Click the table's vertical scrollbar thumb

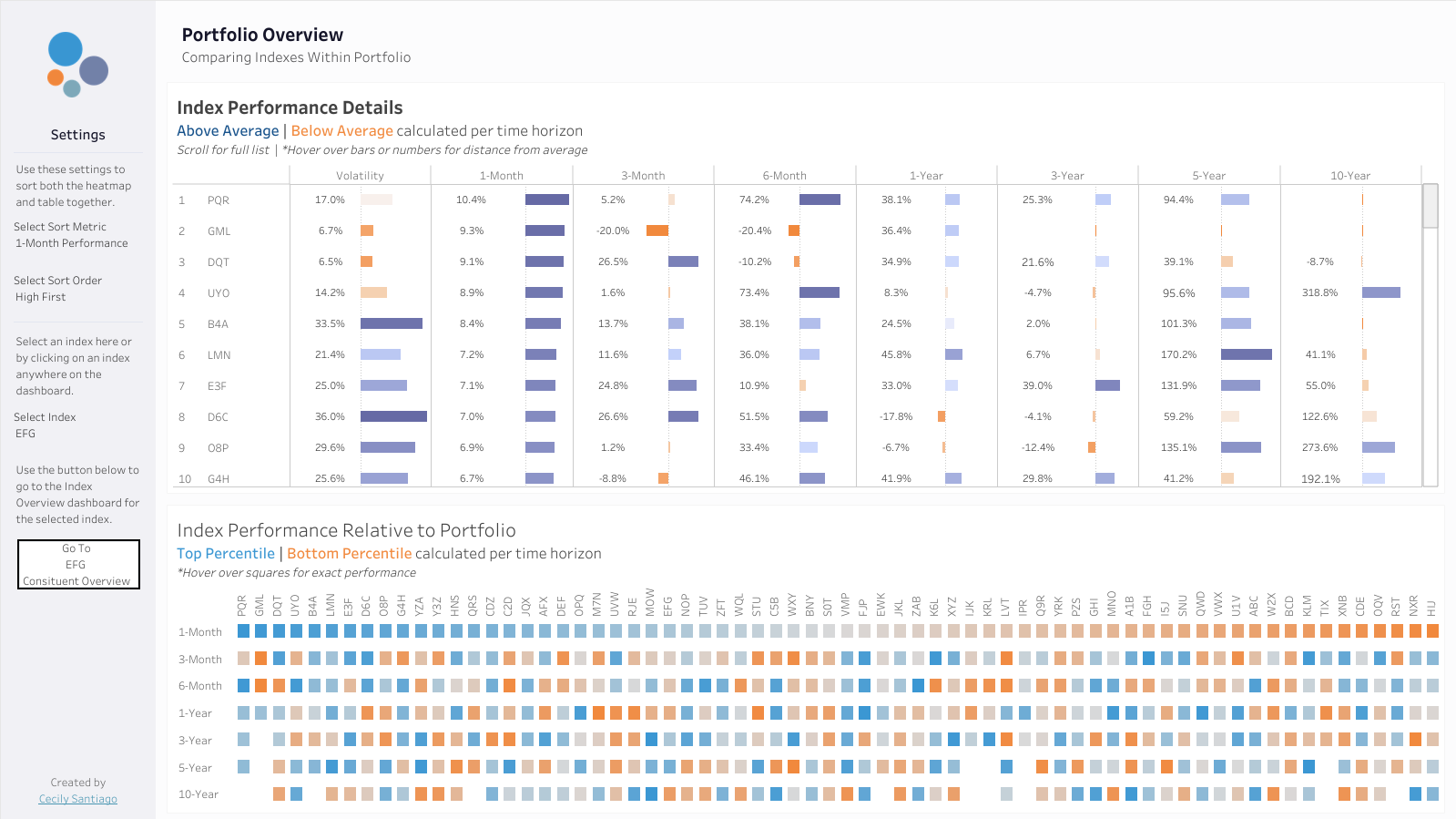coord(1430,206)
